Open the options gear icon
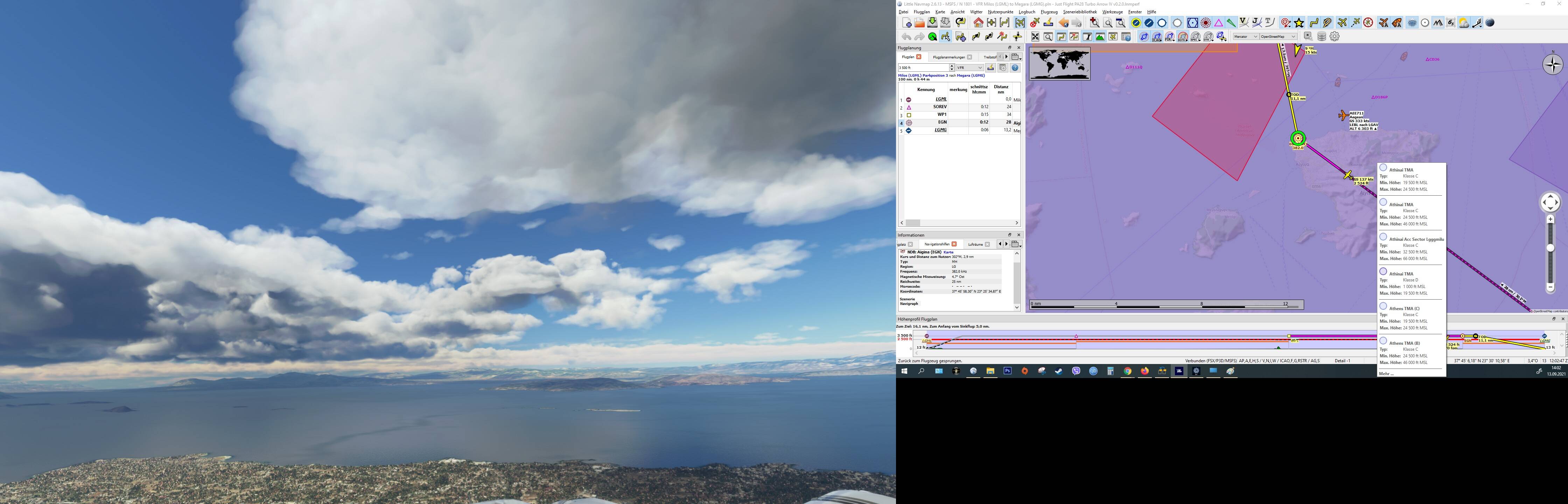This screenshot has width=1568, height=504. pos(1334,36)
